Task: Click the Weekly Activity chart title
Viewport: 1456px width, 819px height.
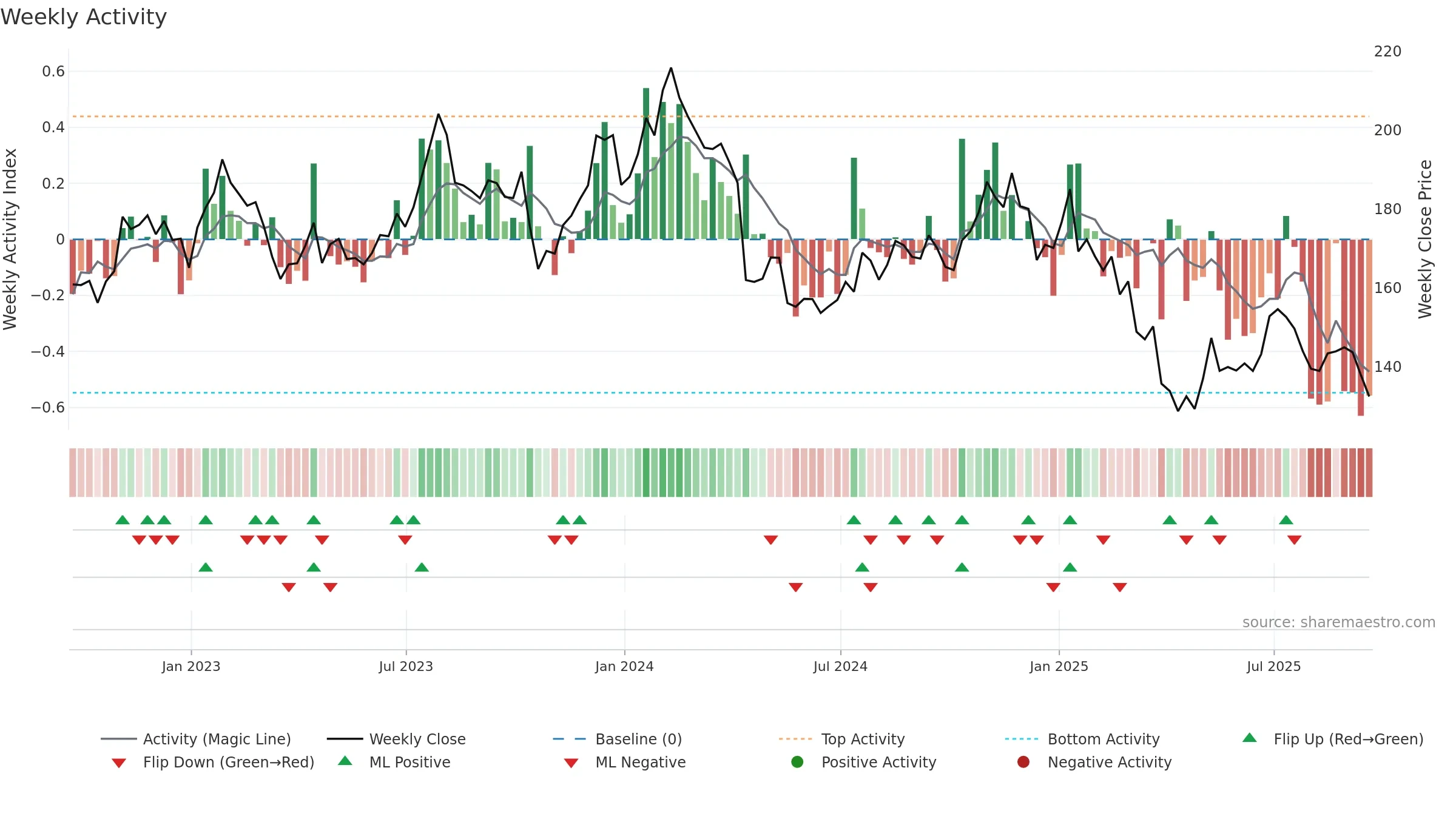Action: tap(84, 17)
